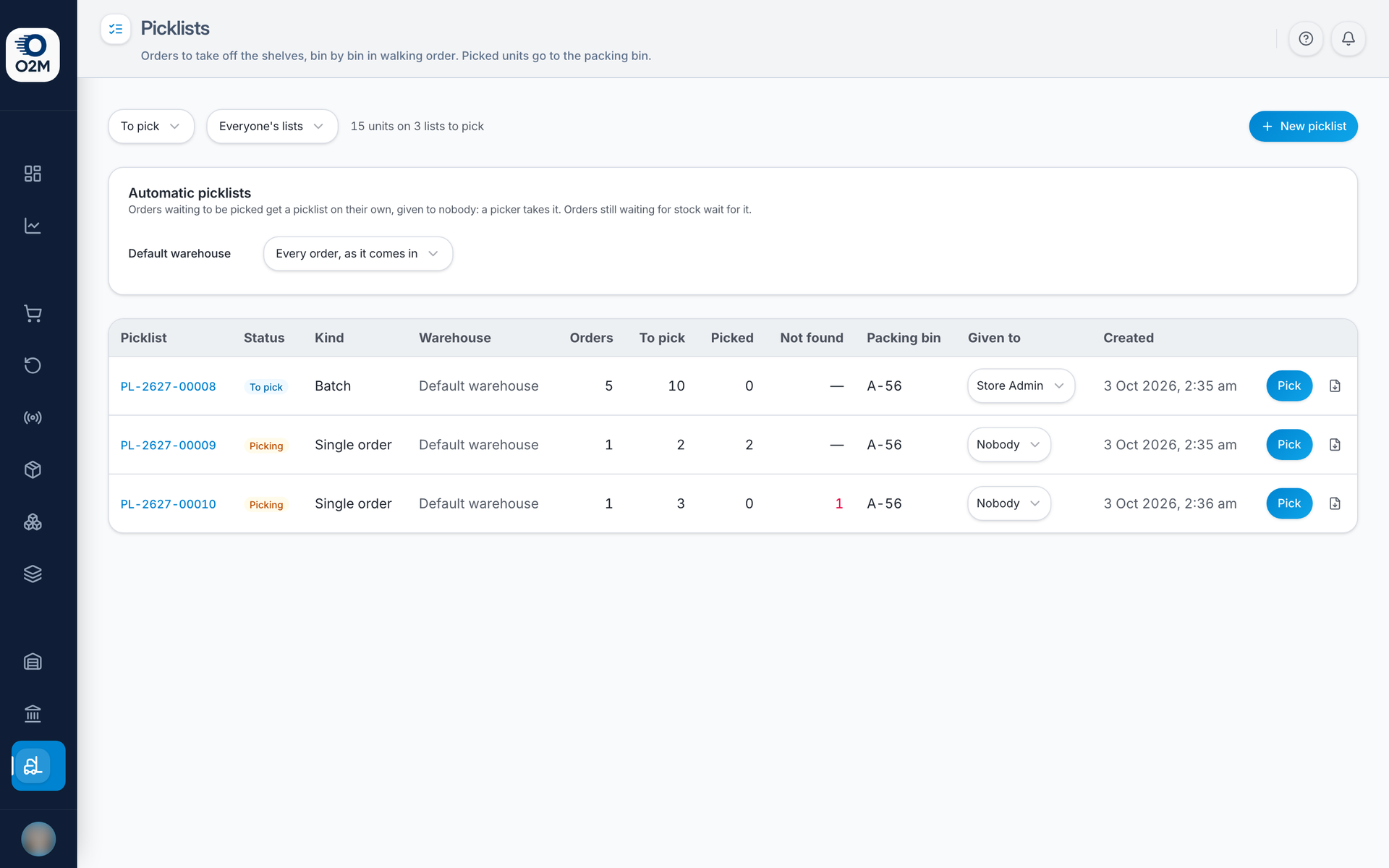This screenshot has width=1389, height=868.
Task: Open the bank columns sidebar icon
Action: [x=33, y=713]
